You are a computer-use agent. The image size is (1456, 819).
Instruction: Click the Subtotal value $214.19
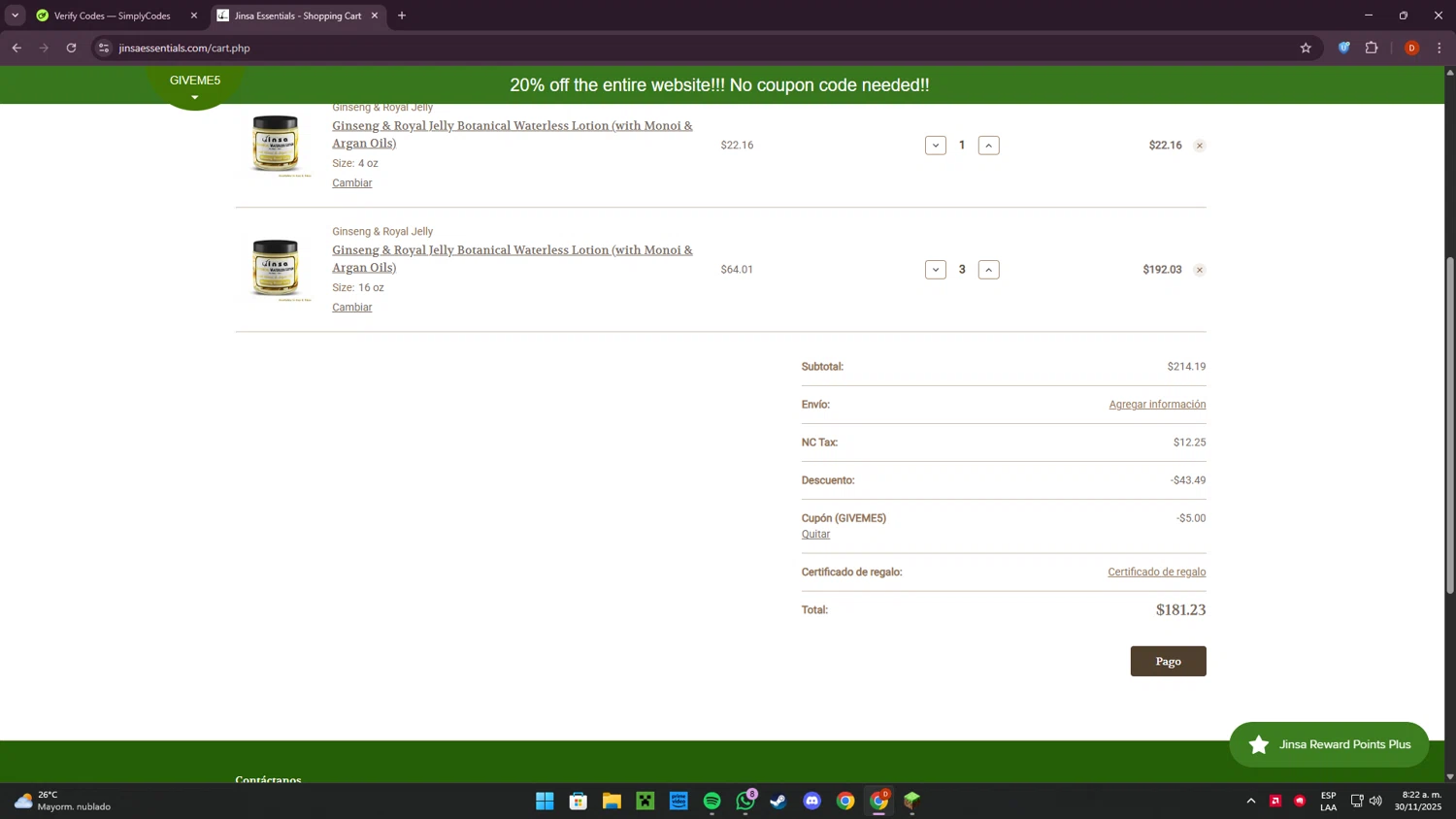(1186, 367)
